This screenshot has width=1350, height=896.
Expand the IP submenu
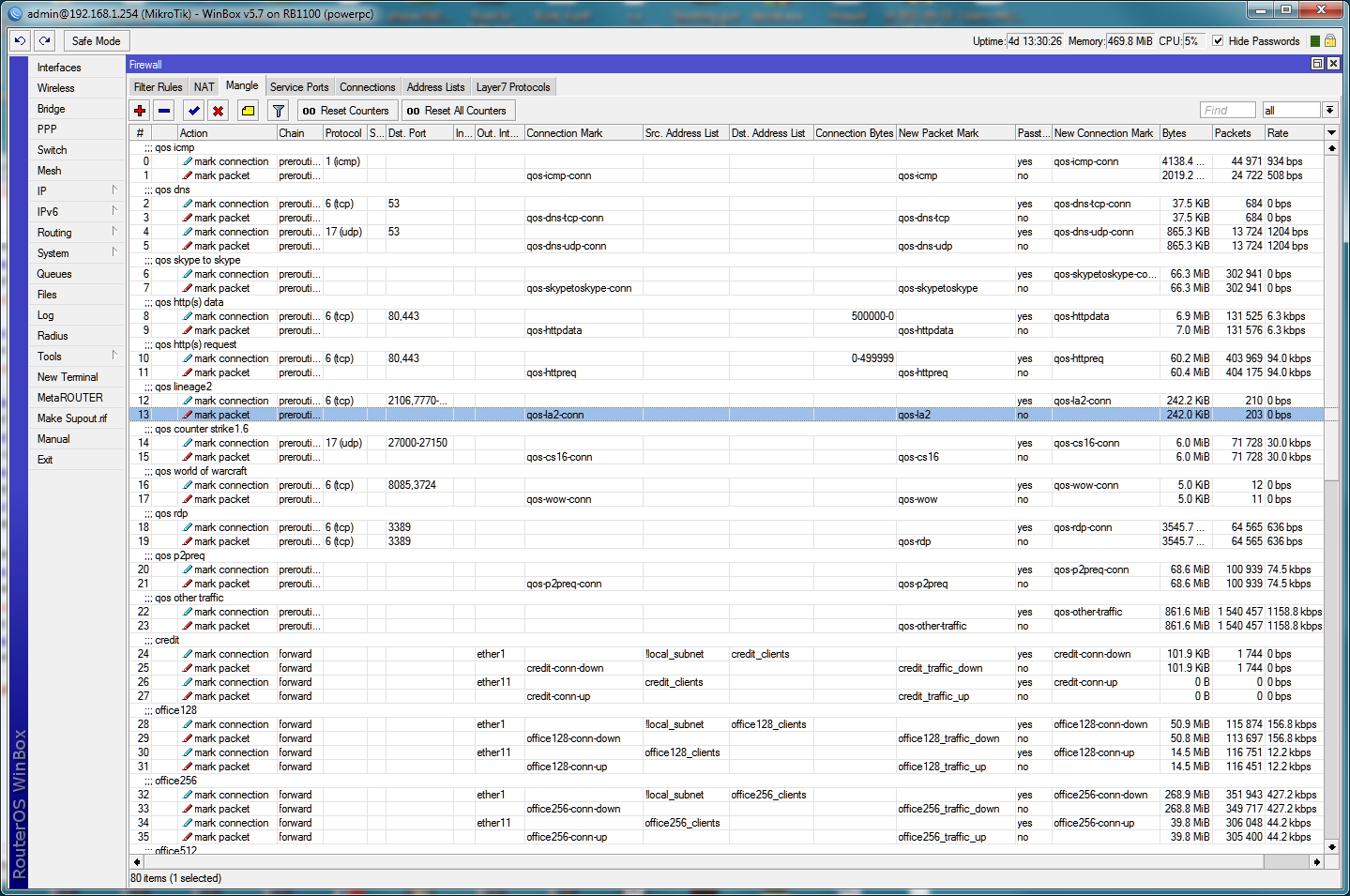pos(77,190)
